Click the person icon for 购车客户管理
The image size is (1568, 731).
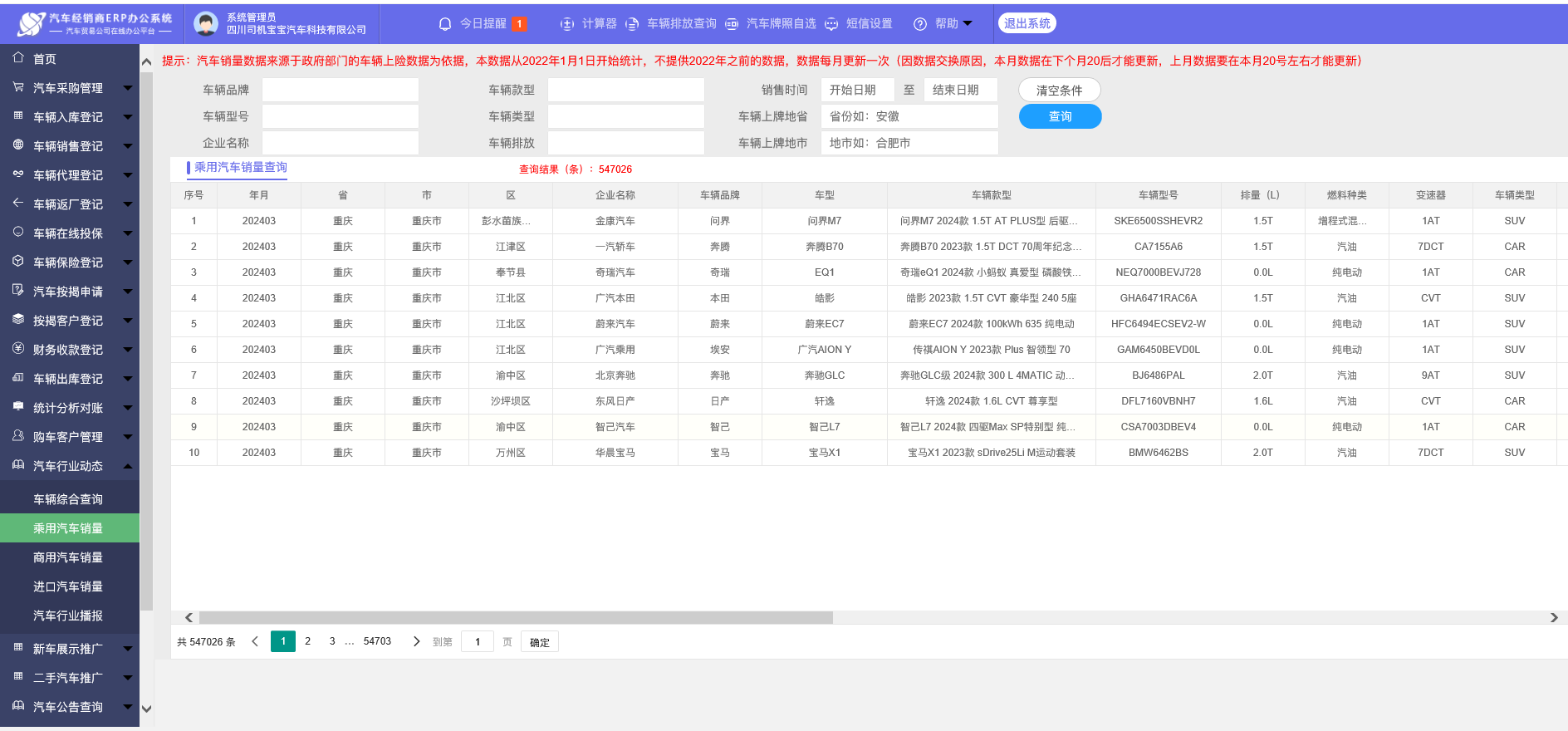tap(18, 436)
